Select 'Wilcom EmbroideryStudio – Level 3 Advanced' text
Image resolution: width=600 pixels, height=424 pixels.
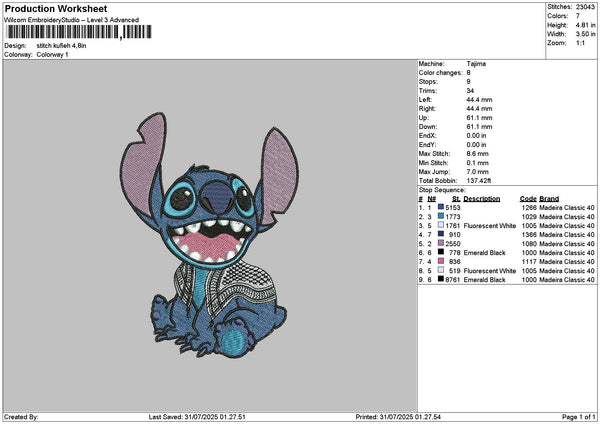[x=72, y=20]
